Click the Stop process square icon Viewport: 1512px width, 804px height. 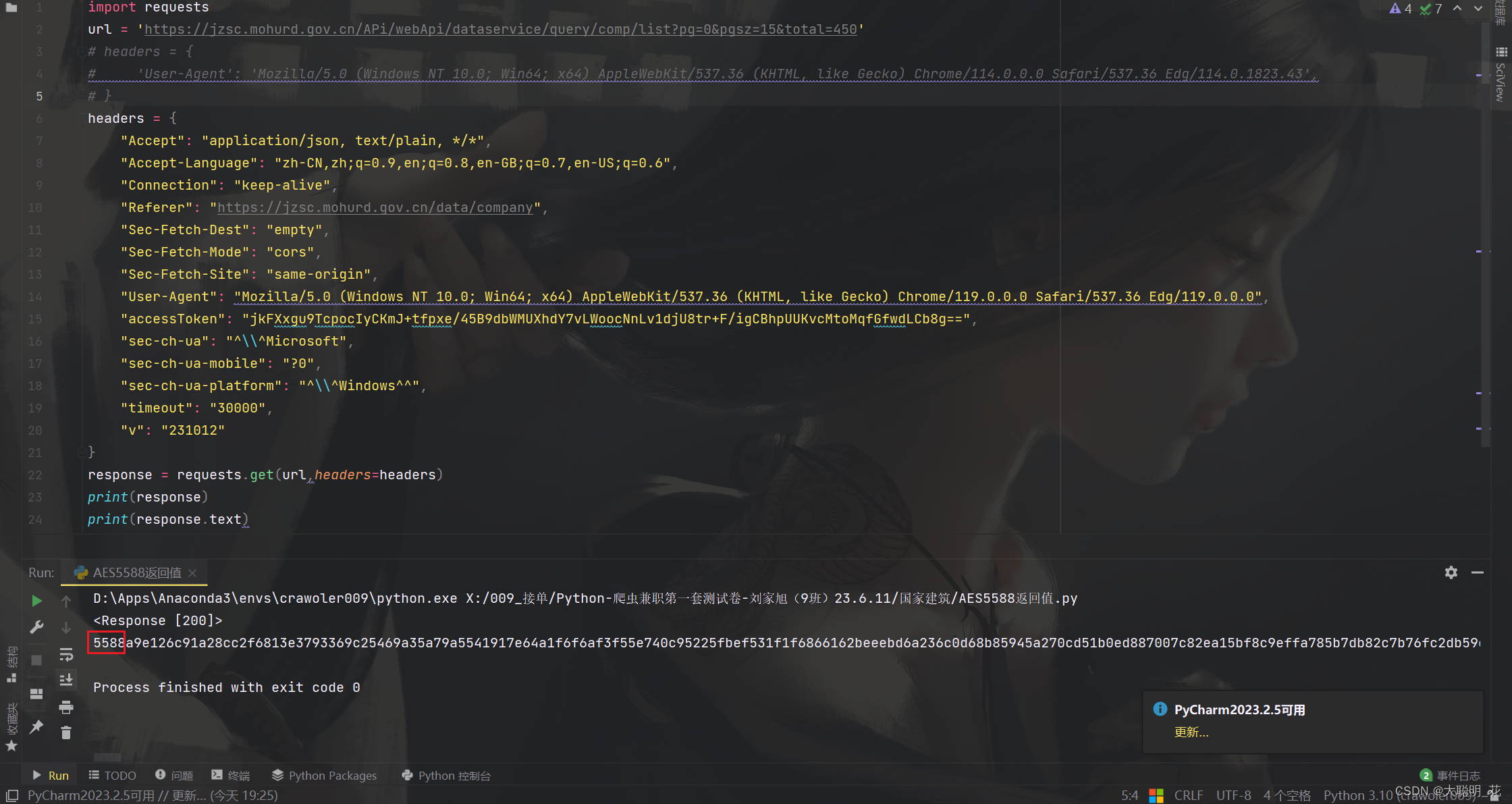37,660
